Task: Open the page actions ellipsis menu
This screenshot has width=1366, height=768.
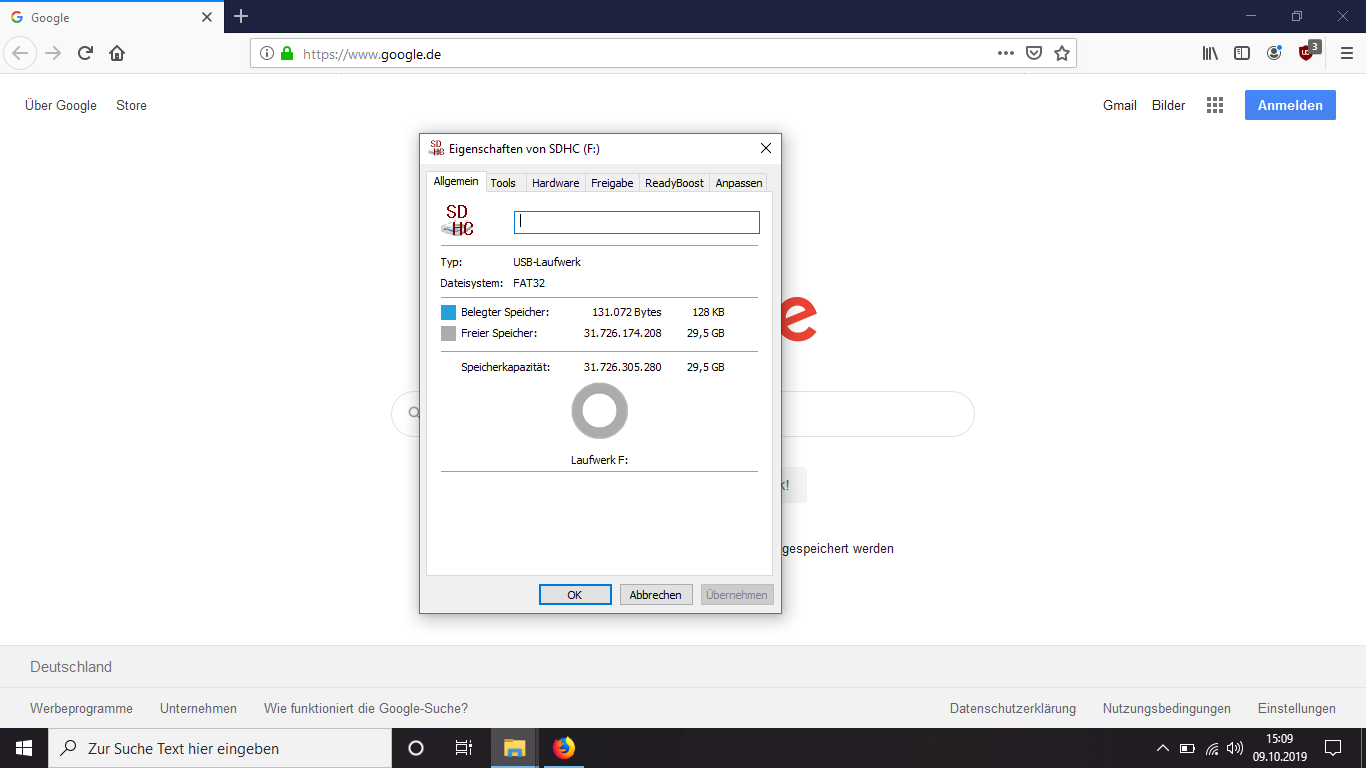Action: [x=1005, y=53]
